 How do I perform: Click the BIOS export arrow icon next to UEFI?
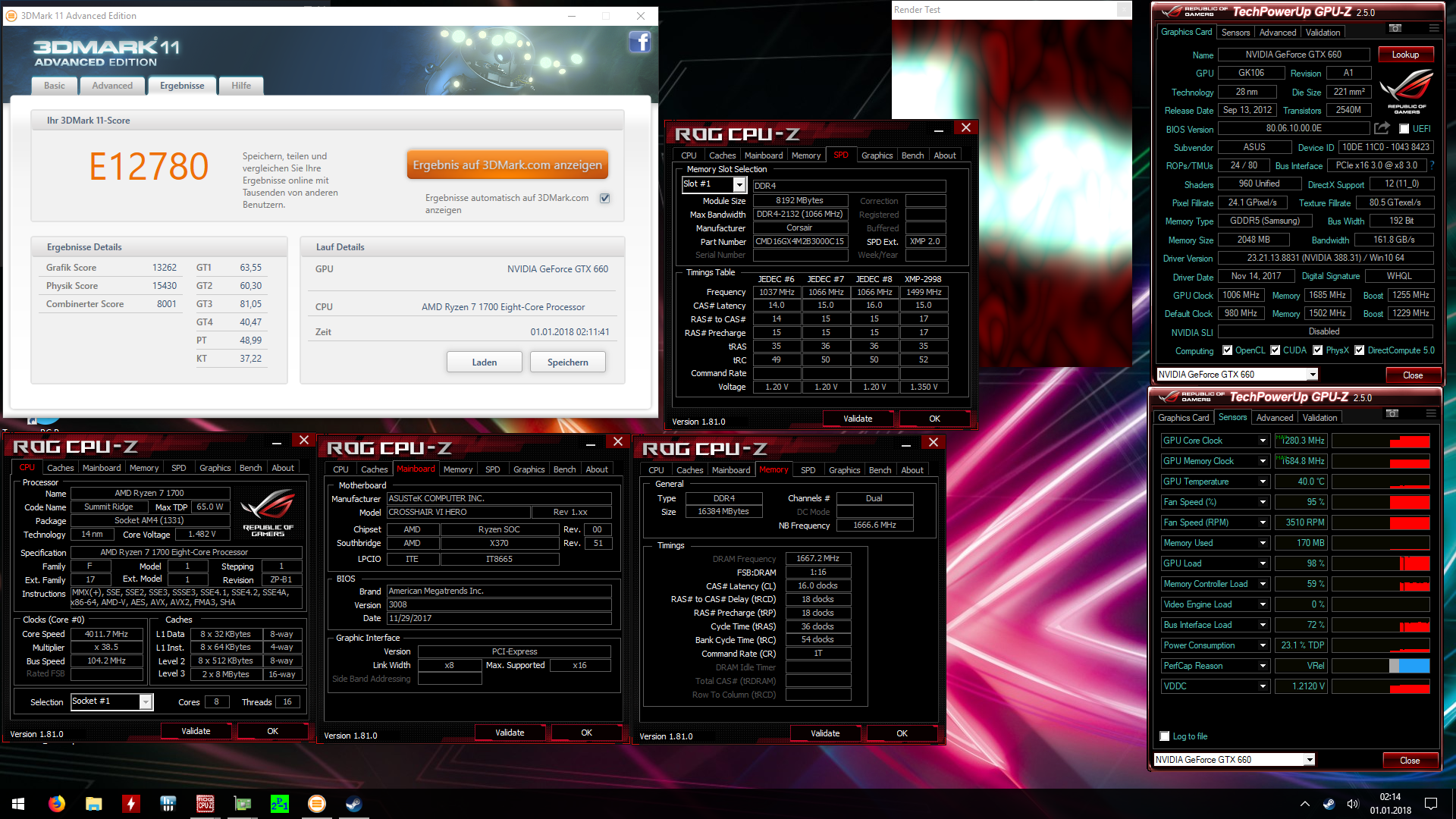click(1382, 128)
